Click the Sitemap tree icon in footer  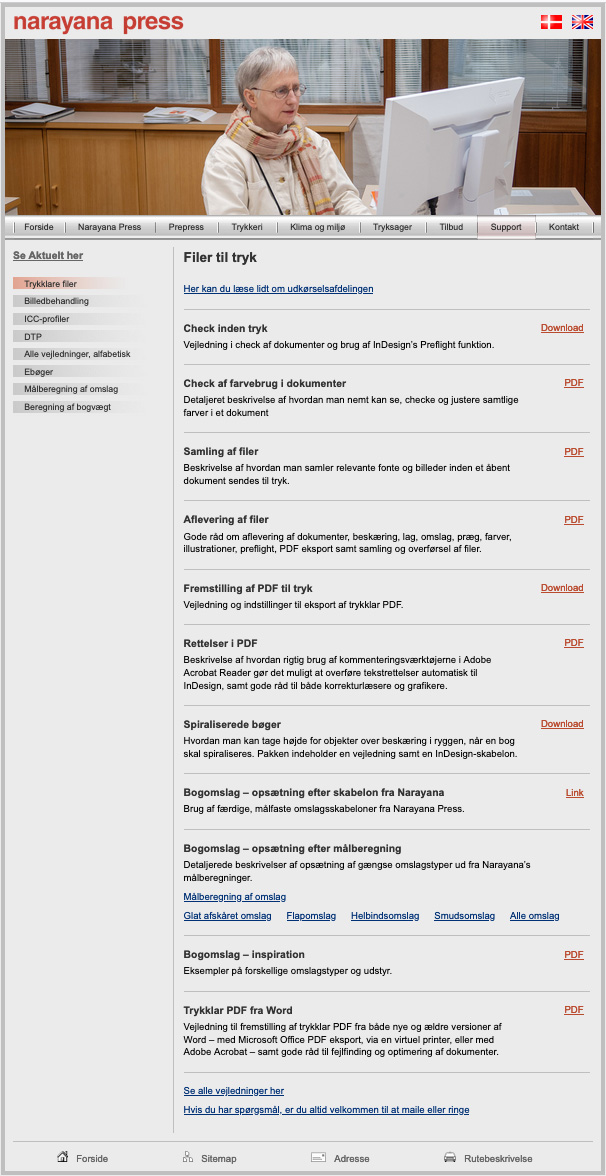click(188, 1156)
